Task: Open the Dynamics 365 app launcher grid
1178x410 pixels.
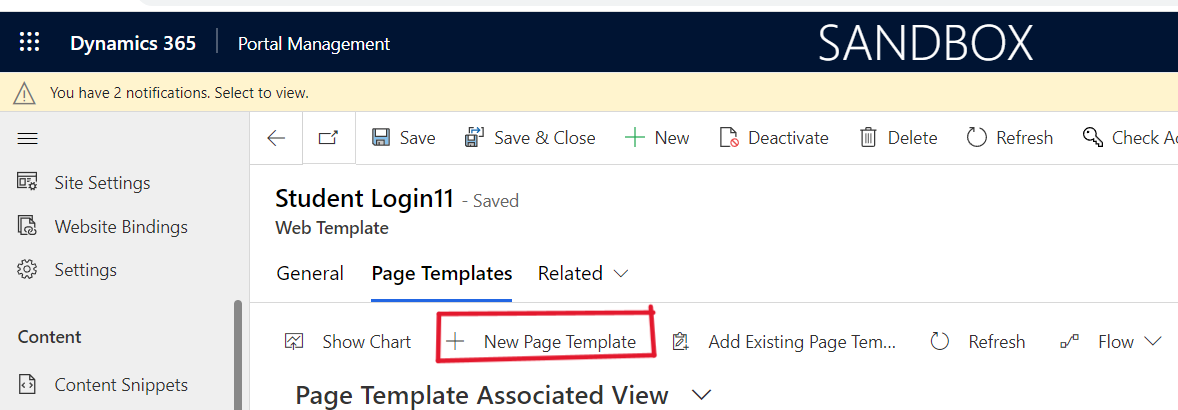Action: click(x=29, y=43)
